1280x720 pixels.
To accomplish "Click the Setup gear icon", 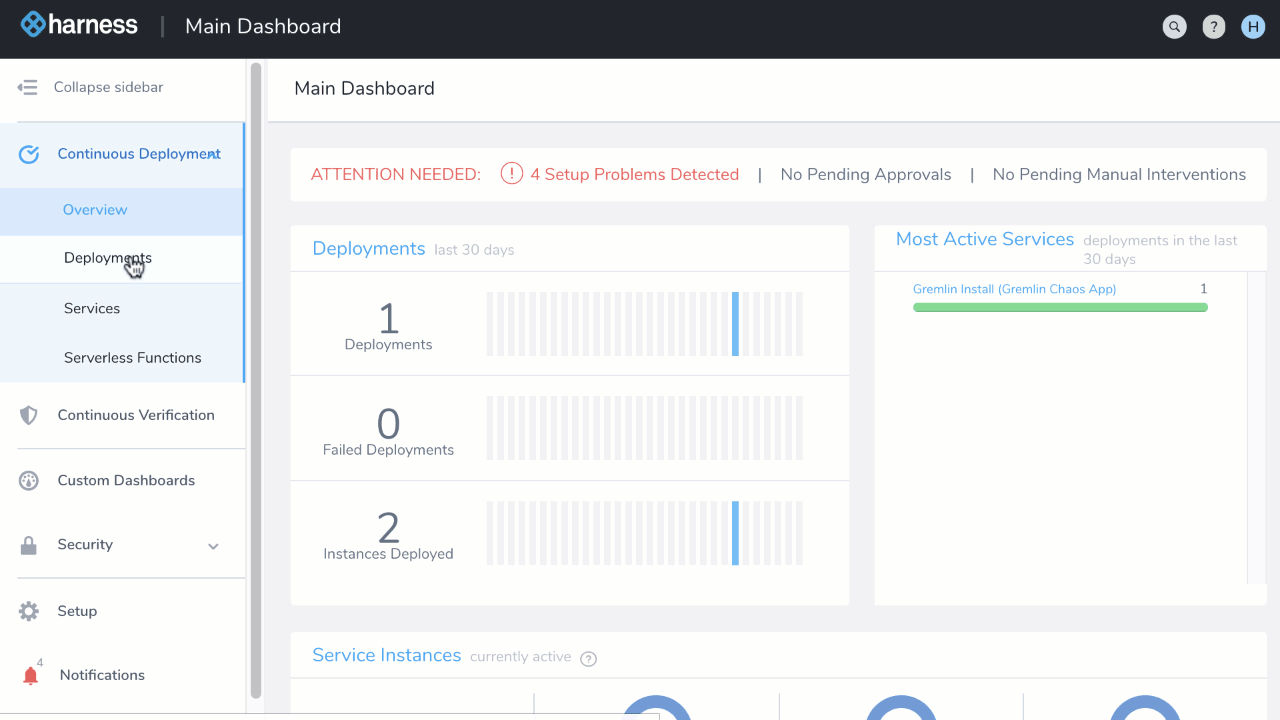I will (x=29, y=611).
